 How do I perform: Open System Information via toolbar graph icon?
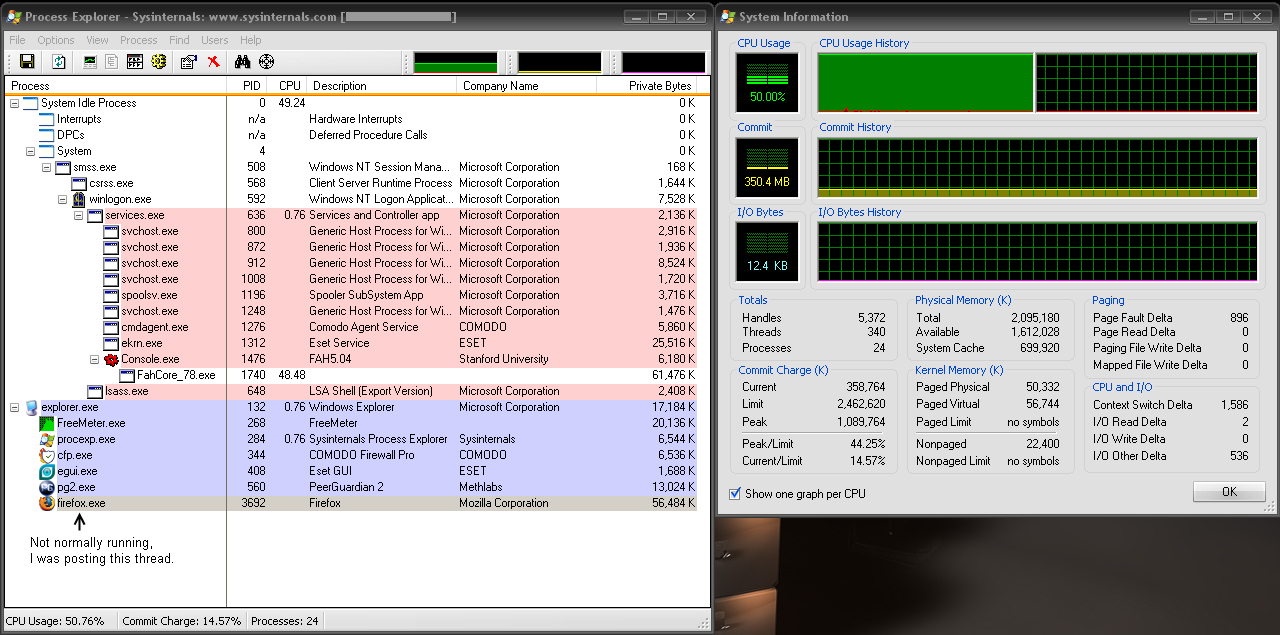pos(90,62)
